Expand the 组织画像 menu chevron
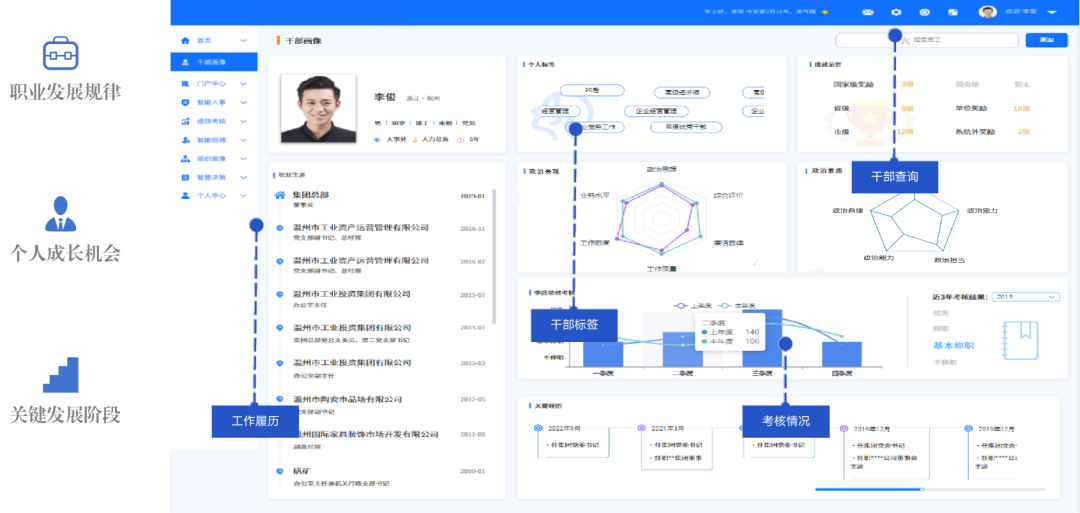Viewport: 1080px width, 513px height. pos(243,158)
